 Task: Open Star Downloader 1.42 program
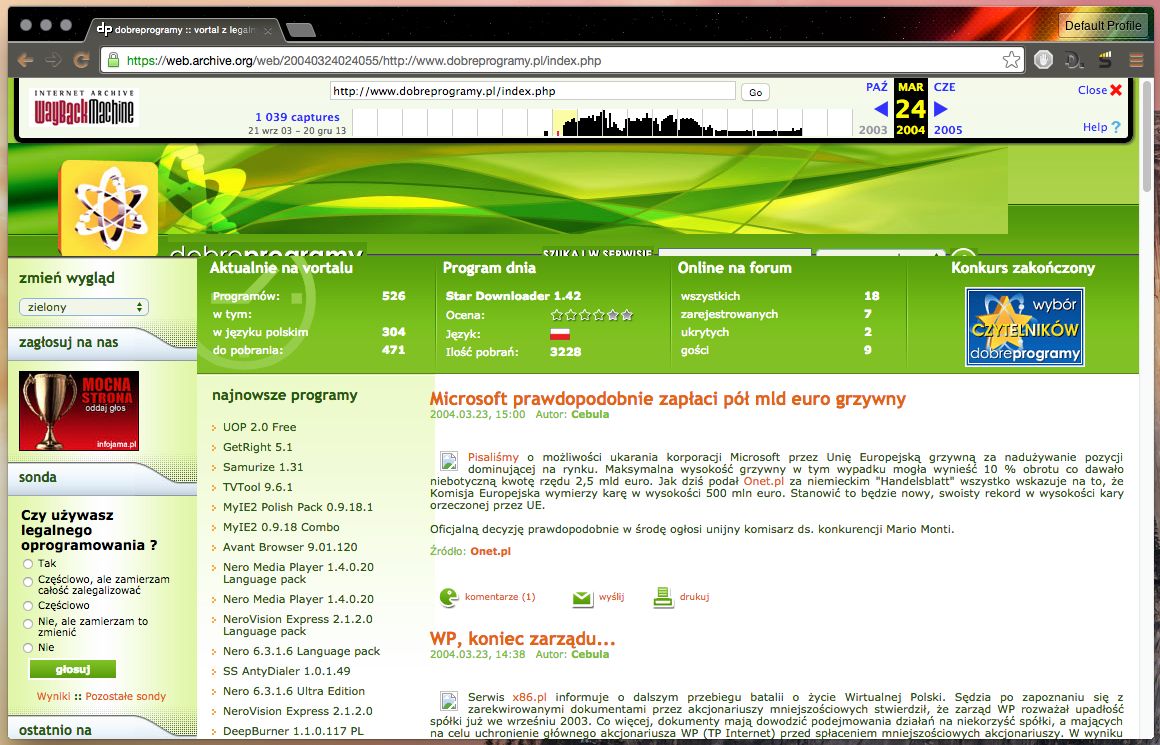[513, 296]
